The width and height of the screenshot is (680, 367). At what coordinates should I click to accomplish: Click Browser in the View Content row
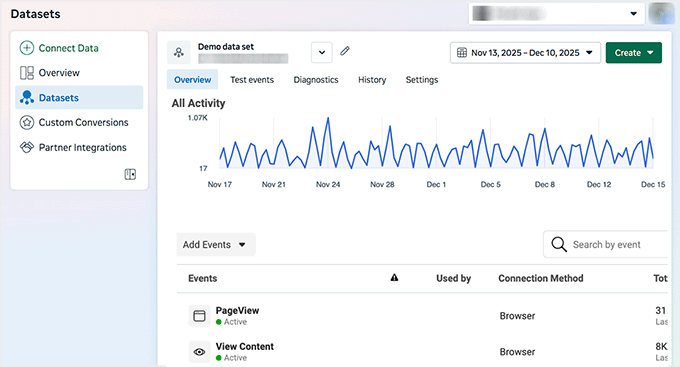pos(517,352)
